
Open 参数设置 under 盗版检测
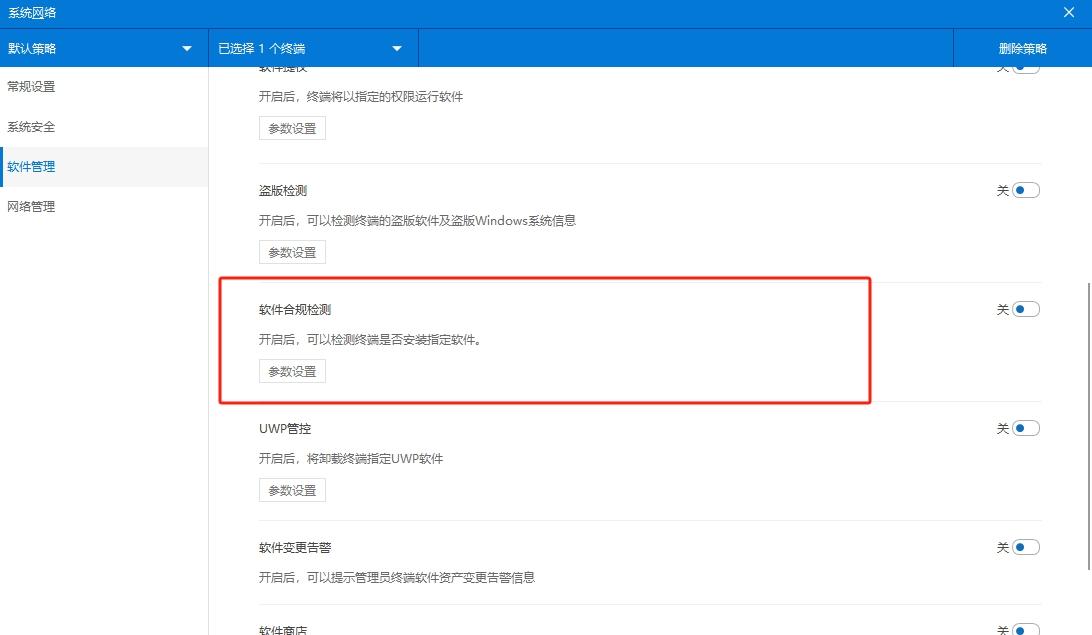(291, 251)
